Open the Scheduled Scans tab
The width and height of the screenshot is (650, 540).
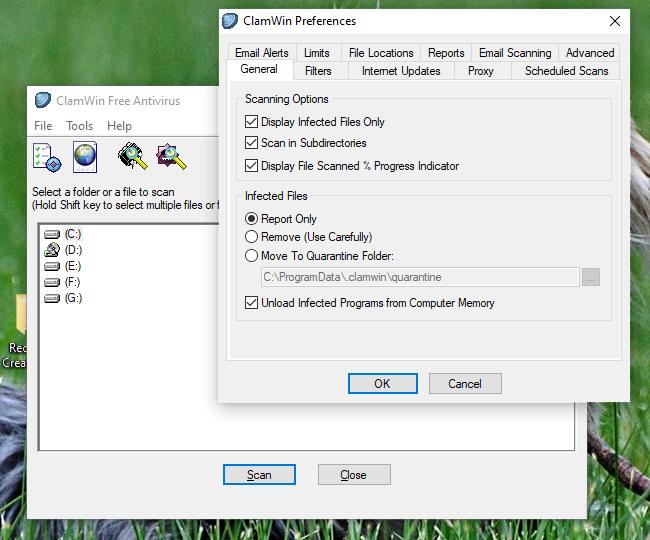[x=566, y=71]
